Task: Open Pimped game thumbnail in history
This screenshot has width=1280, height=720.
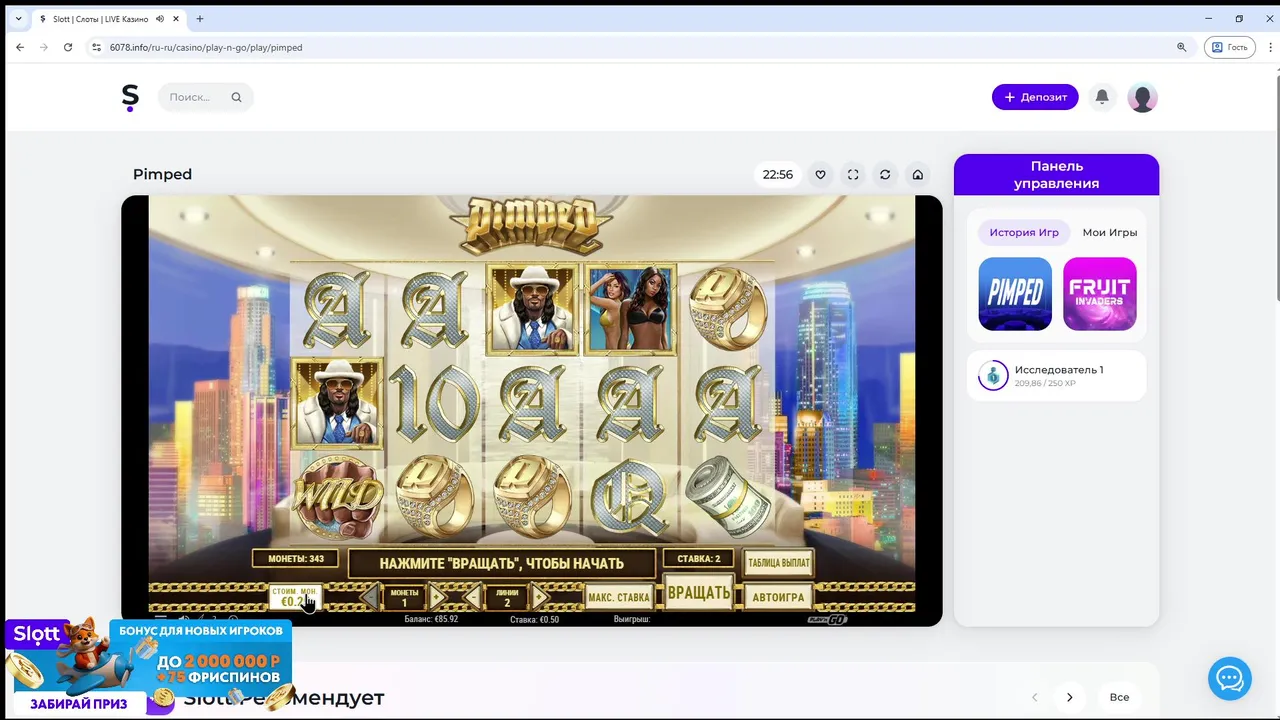Action: 1015,294
